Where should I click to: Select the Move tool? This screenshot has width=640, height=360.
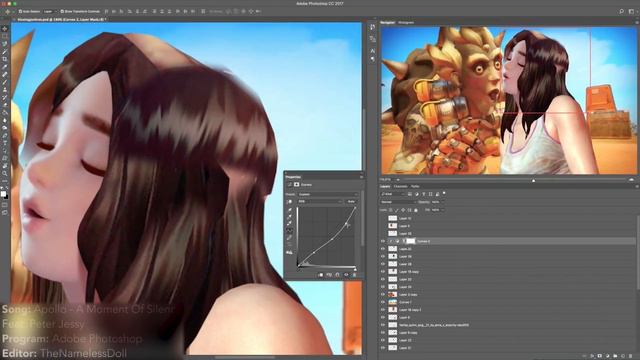tap(5, 29)
